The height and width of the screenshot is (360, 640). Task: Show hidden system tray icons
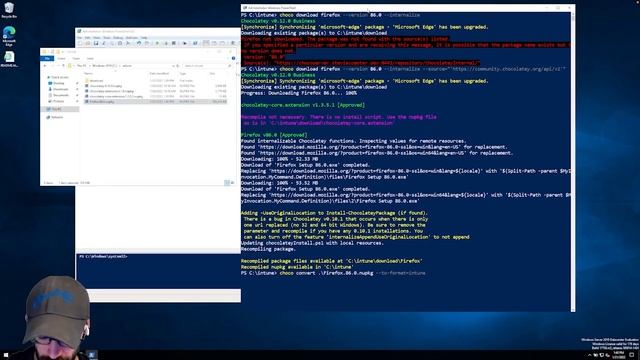(x=590, y=355)
